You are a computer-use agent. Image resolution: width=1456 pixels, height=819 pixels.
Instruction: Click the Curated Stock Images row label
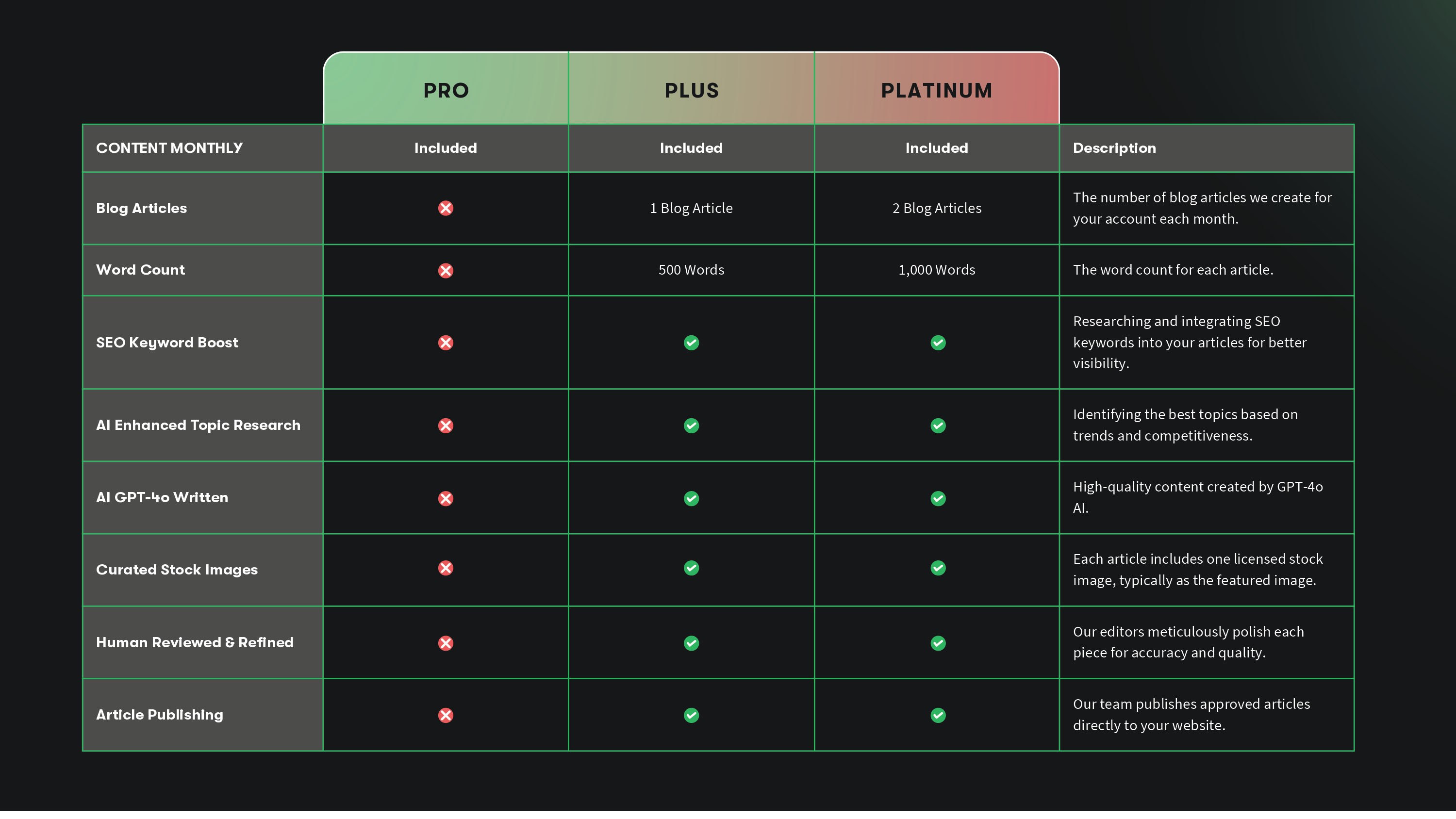tap(177, 569)
